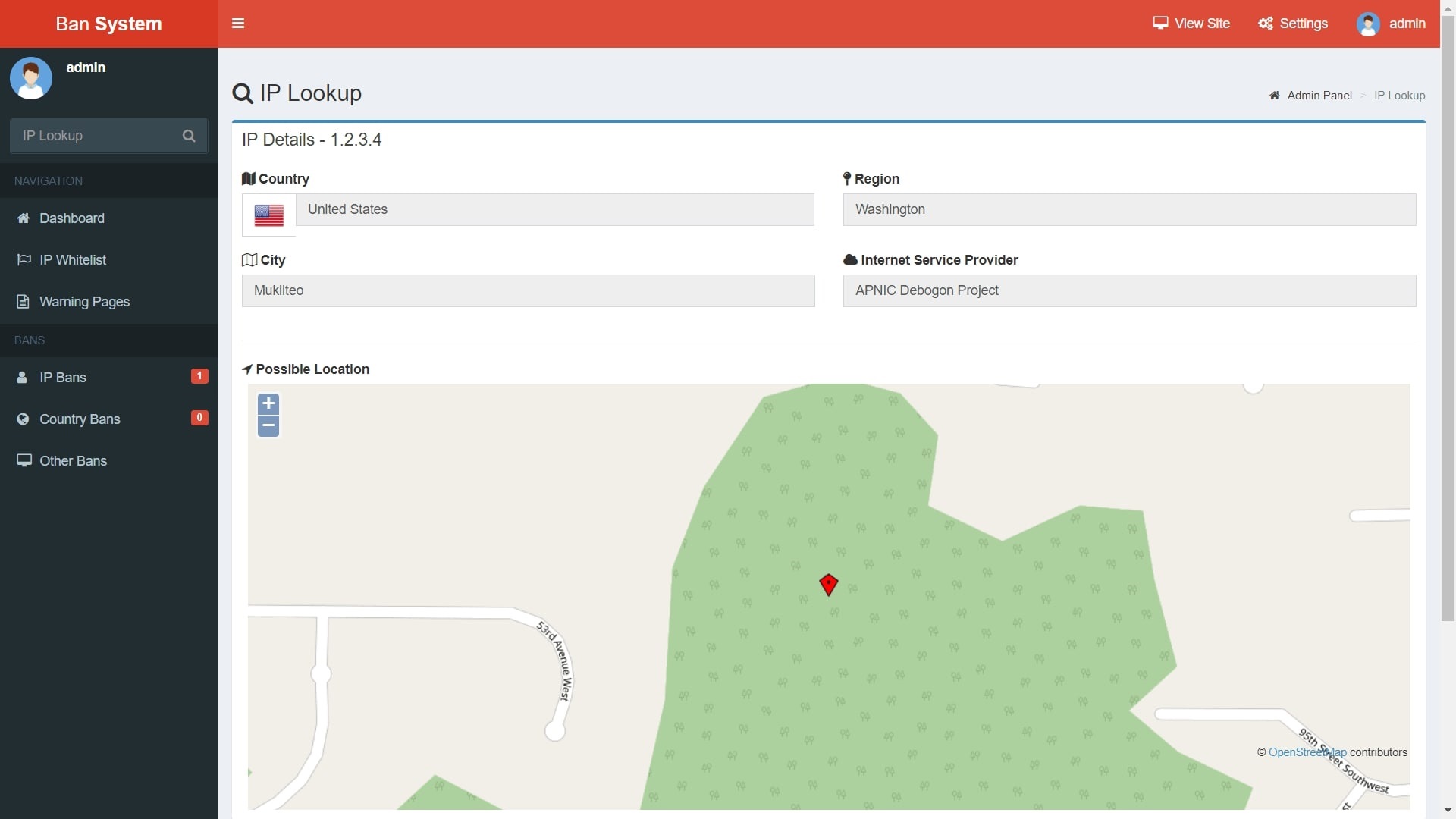Zoom in on the map
1456x819 pixels.
point(268,403)
